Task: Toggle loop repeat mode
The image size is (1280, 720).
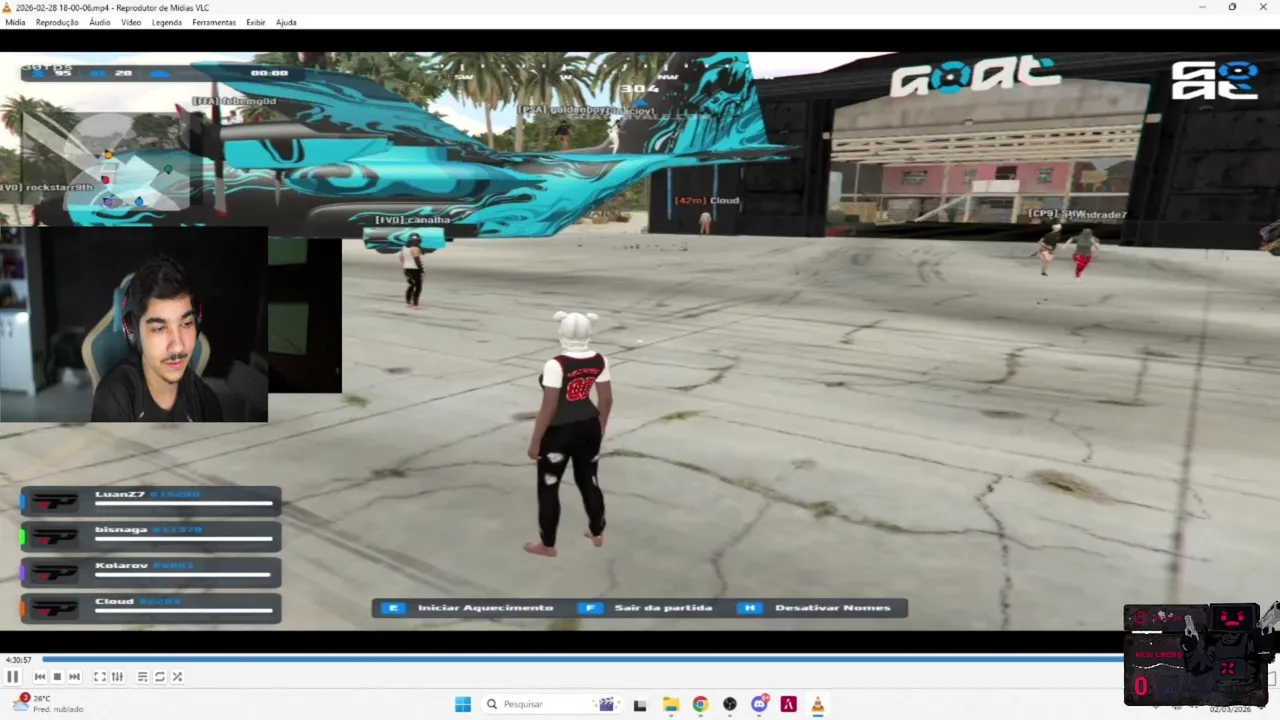Action: (159, 677)
